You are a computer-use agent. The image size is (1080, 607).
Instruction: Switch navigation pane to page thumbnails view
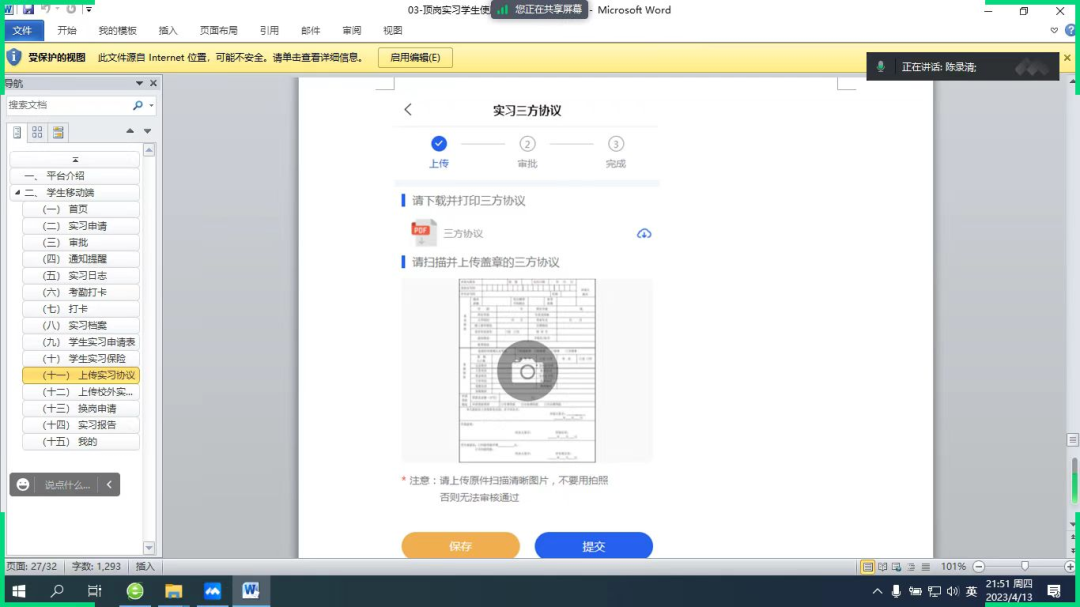37,132
